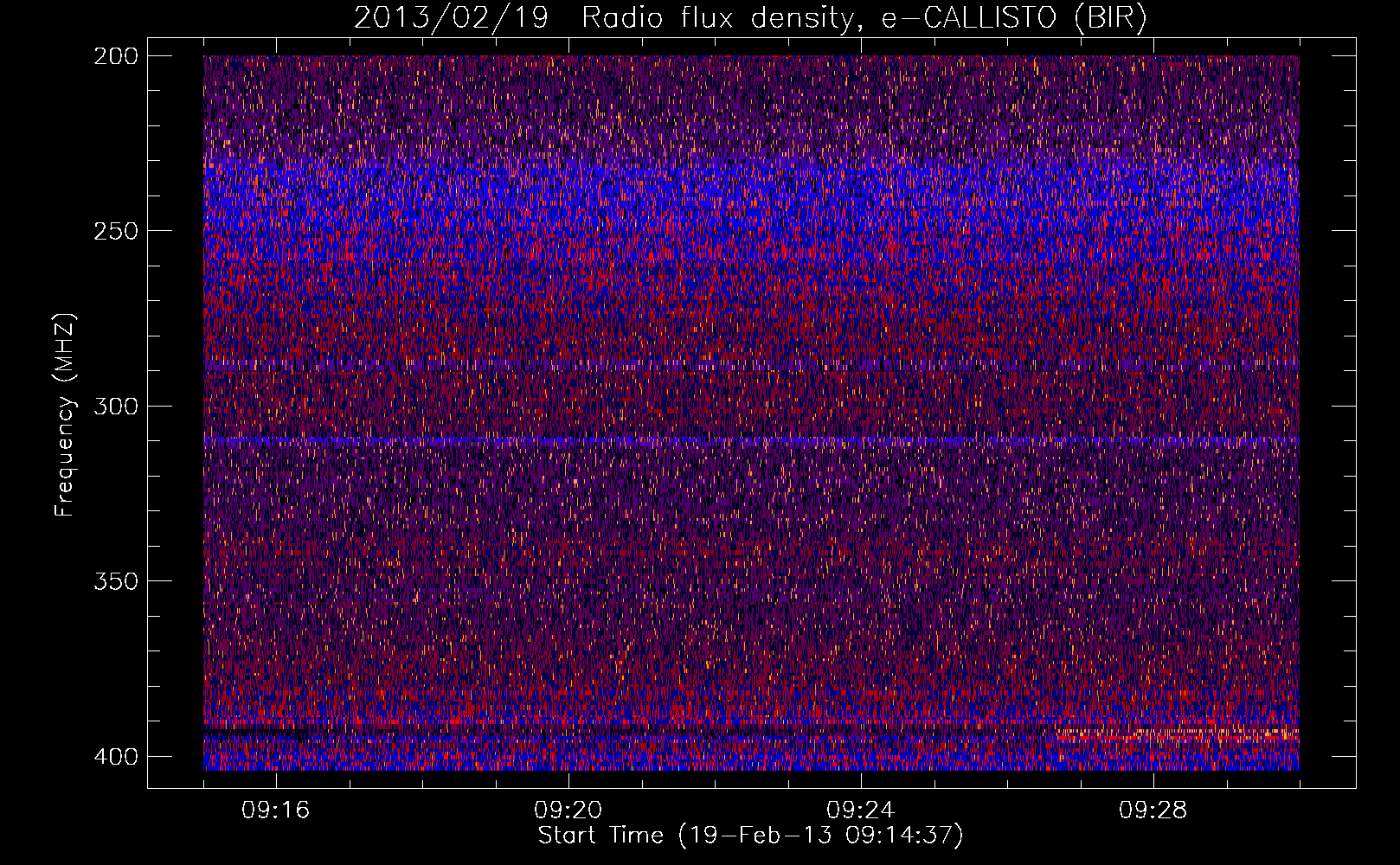
Task: Click the 09:16 time tick label
Action: pos(276,811)
